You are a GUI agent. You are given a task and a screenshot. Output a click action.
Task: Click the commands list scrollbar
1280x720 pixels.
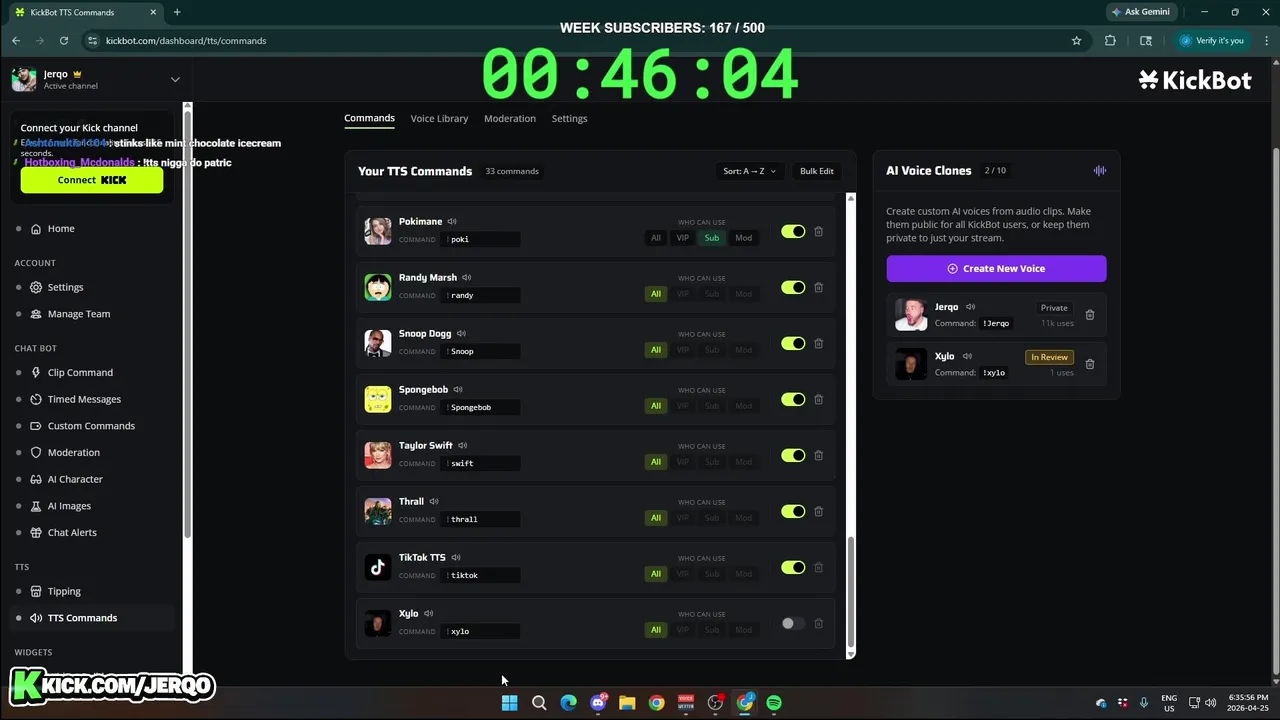click(851, 592)
